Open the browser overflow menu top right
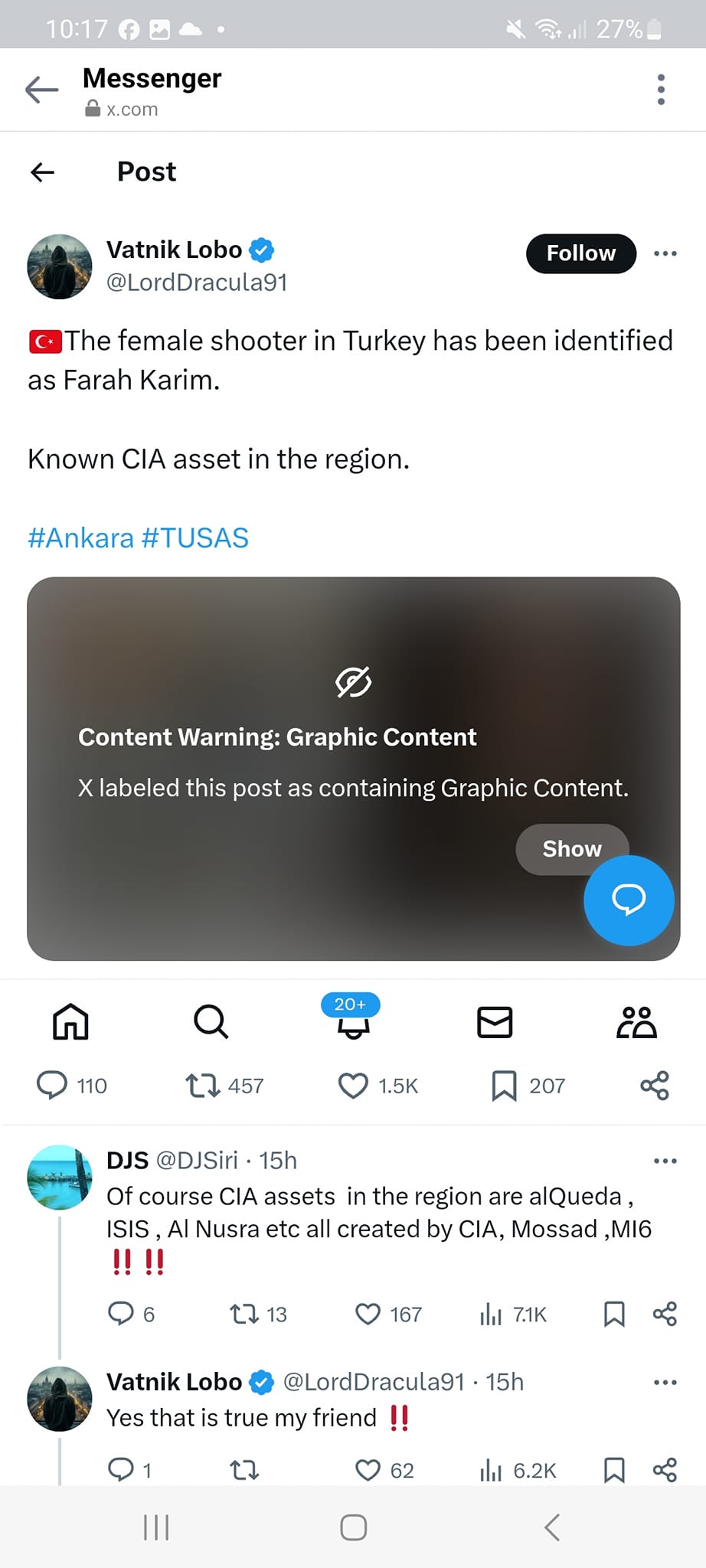This screenshot has height=1568, width=706. (661, 90)
